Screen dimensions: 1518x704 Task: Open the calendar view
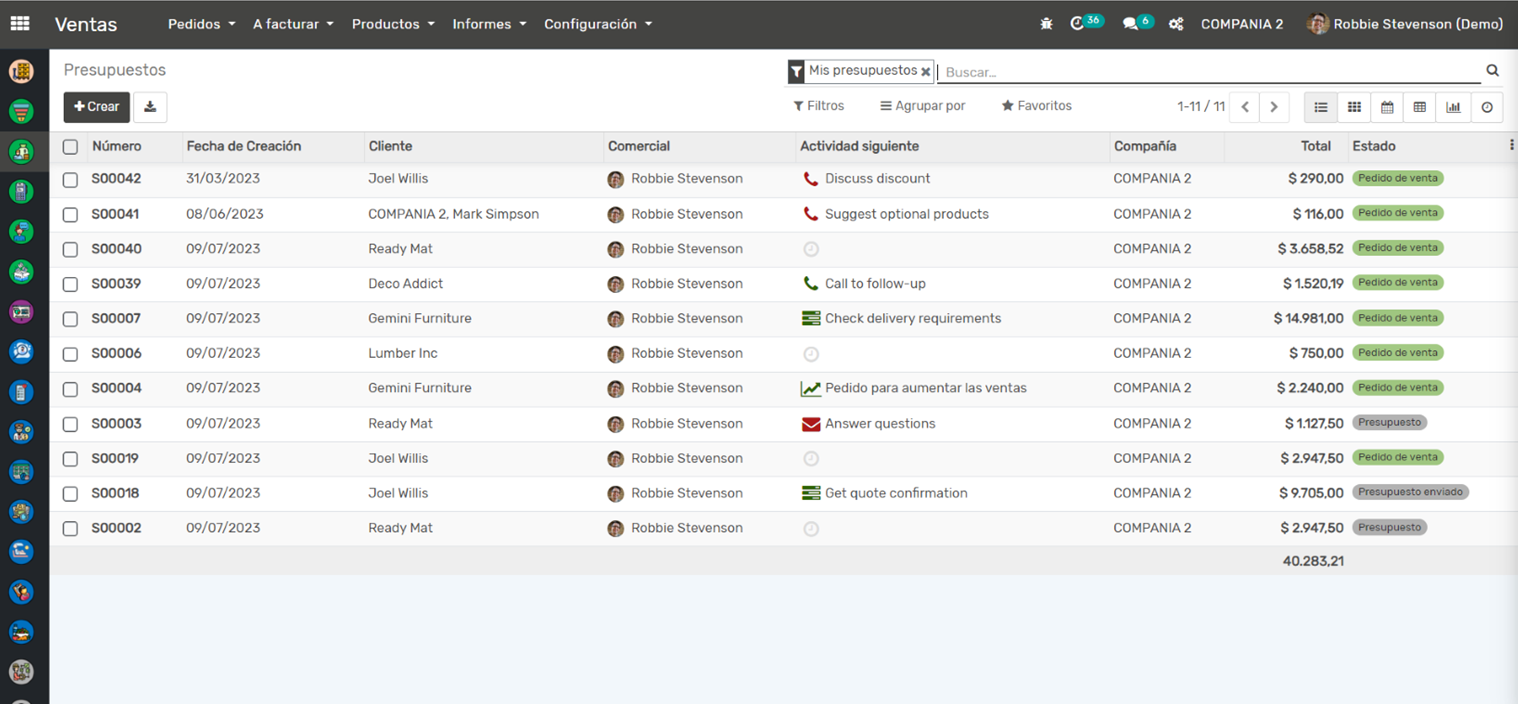1387,107
